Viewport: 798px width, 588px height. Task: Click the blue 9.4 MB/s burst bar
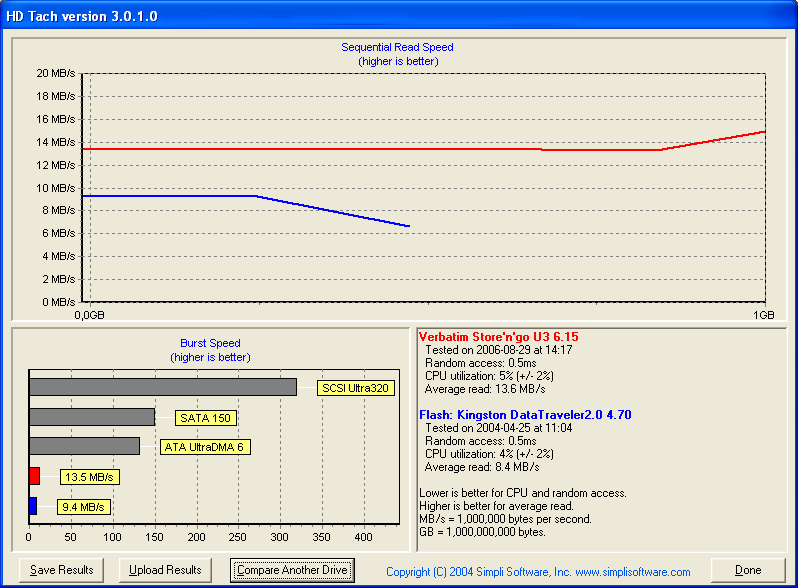(33, 506)
